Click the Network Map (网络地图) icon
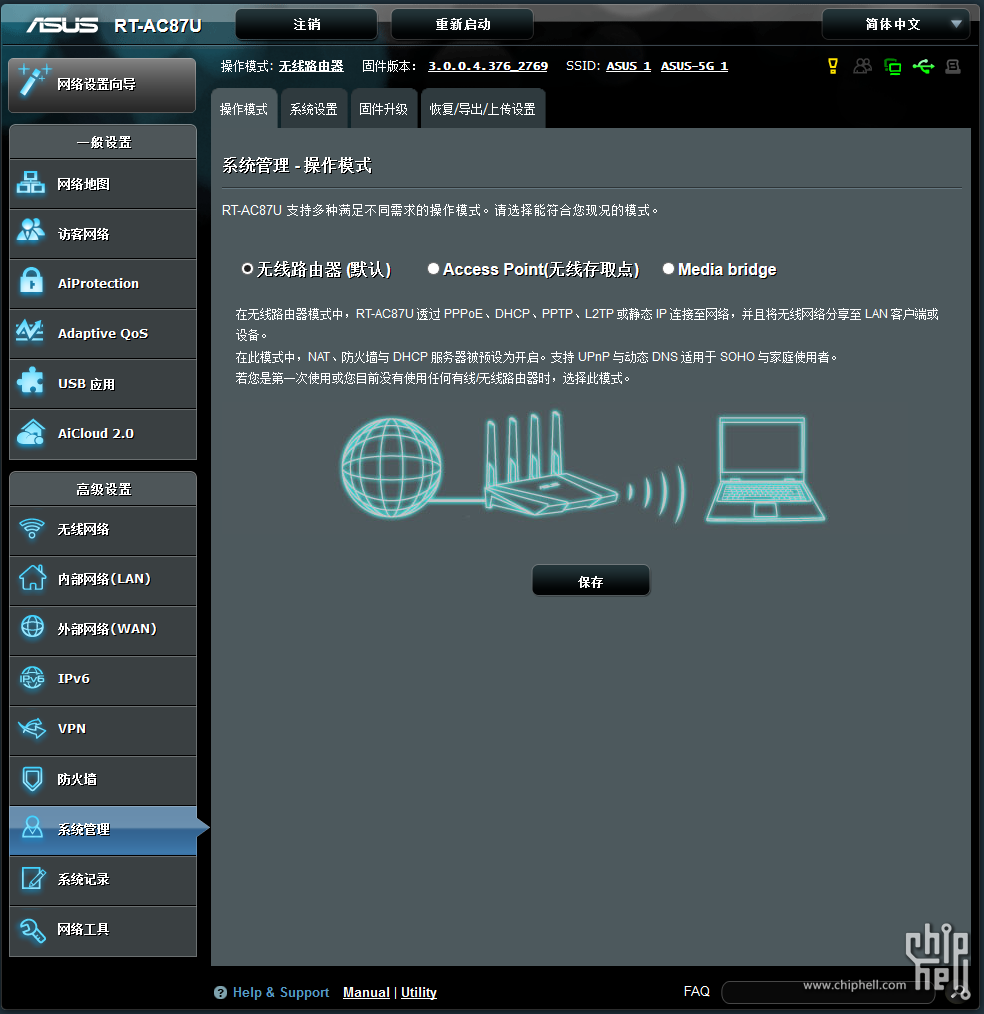This screenshot has width=984, height=1014. pos(30,183)
